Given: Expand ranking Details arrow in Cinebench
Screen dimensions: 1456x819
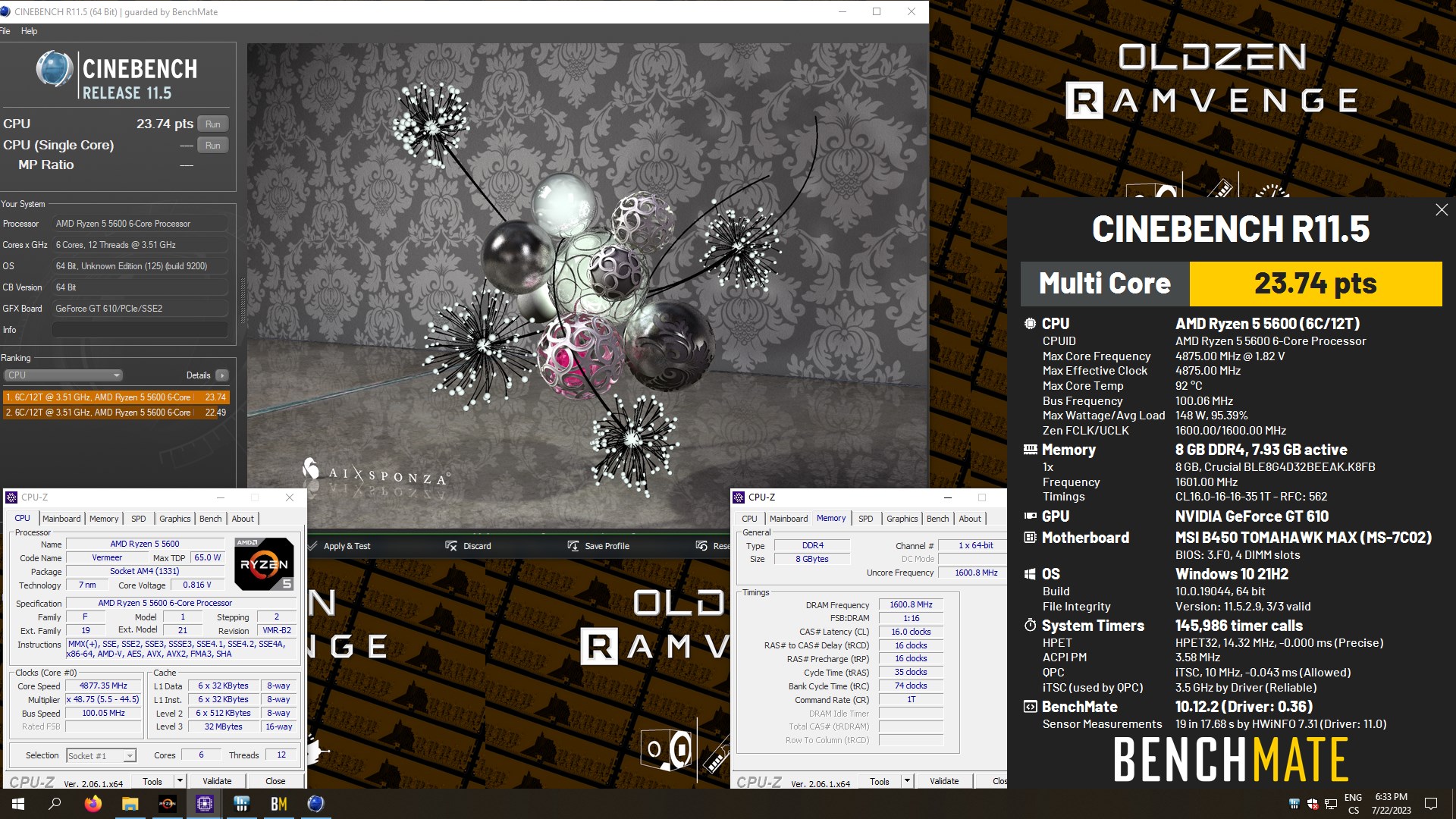Looking at the screenshot, I should tap(221, 375).
